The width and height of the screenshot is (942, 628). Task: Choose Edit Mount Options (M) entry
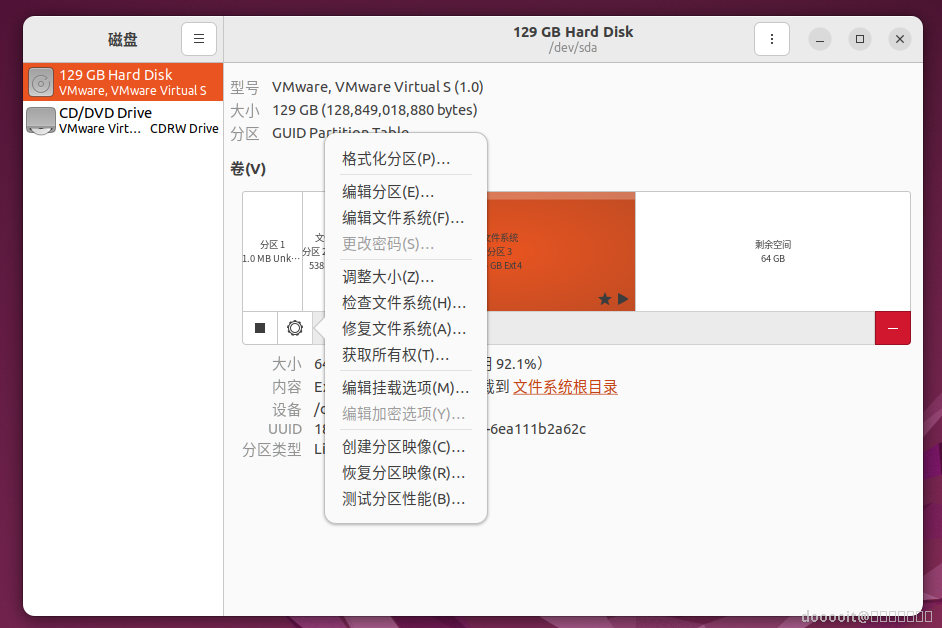click(406, 388)
